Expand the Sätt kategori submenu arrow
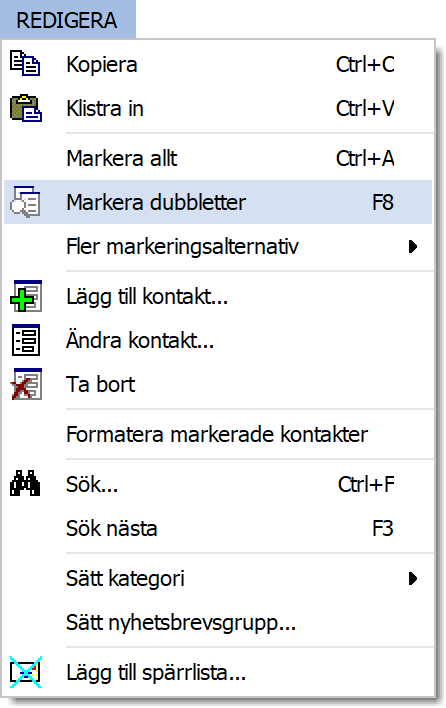 (x=413, y=578)
